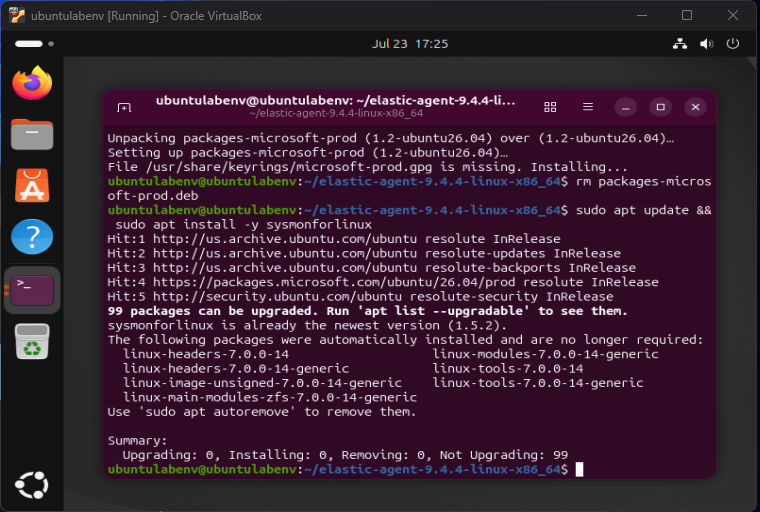
Task: Click the 'linux-tools-7.0.0-14-generic' package name
Action: tap(538, 383)
